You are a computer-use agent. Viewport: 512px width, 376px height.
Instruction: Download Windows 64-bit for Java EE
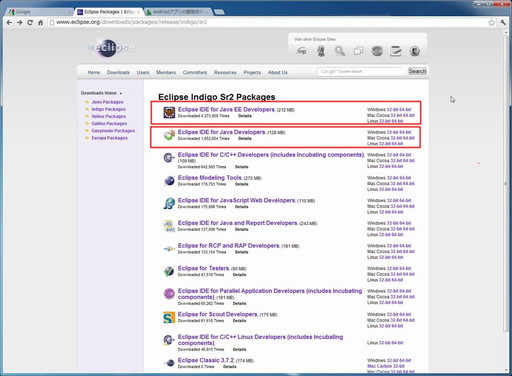point(405,109)
